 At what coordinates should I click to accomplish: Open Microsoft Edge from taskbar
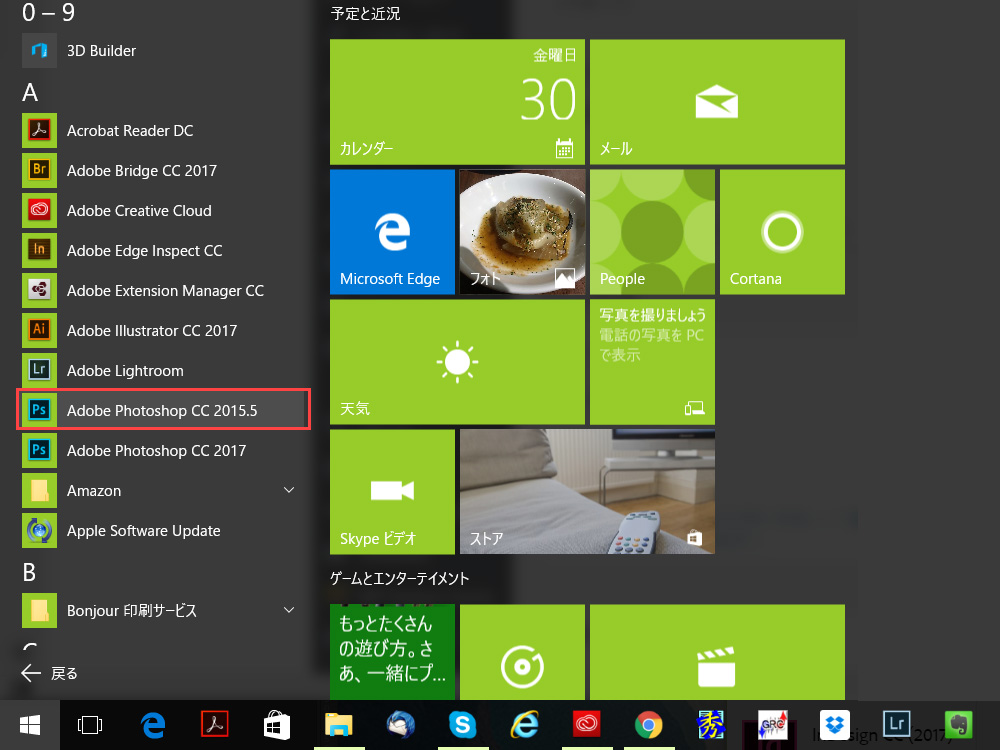[x=153, y=725]
